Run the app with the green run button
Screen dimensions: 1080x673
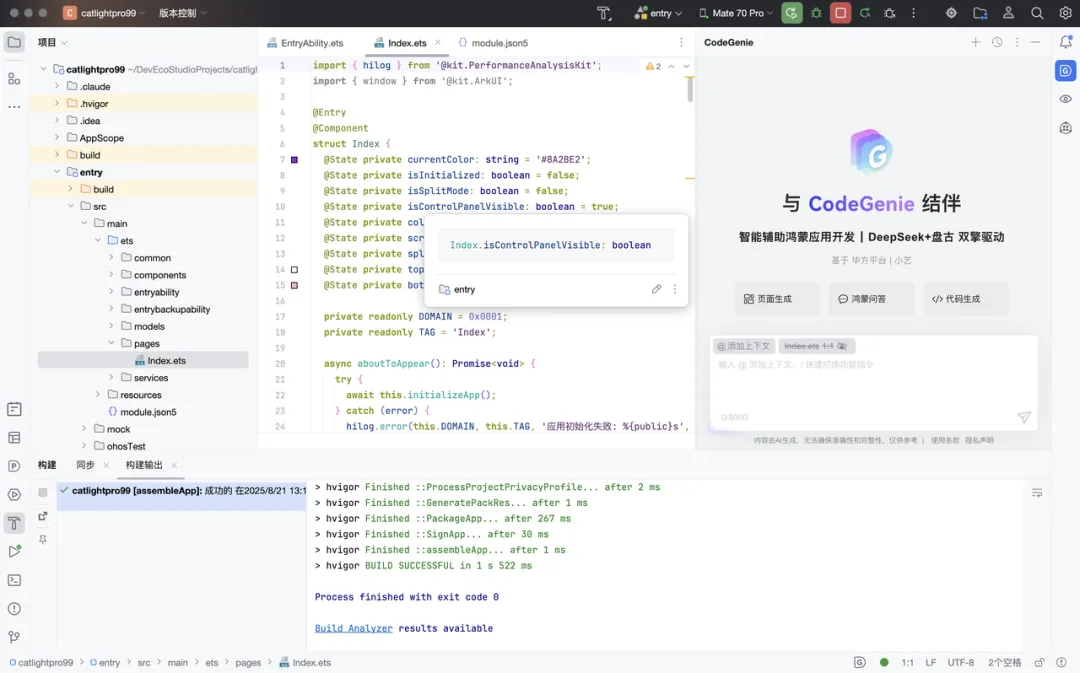tap(791, 13)
